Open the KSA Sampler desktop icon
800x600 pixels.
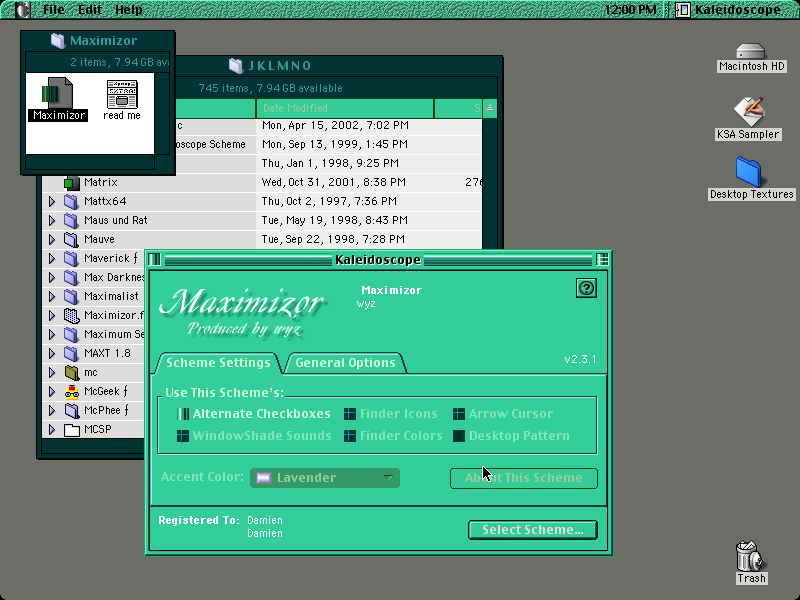click(748, 111)
